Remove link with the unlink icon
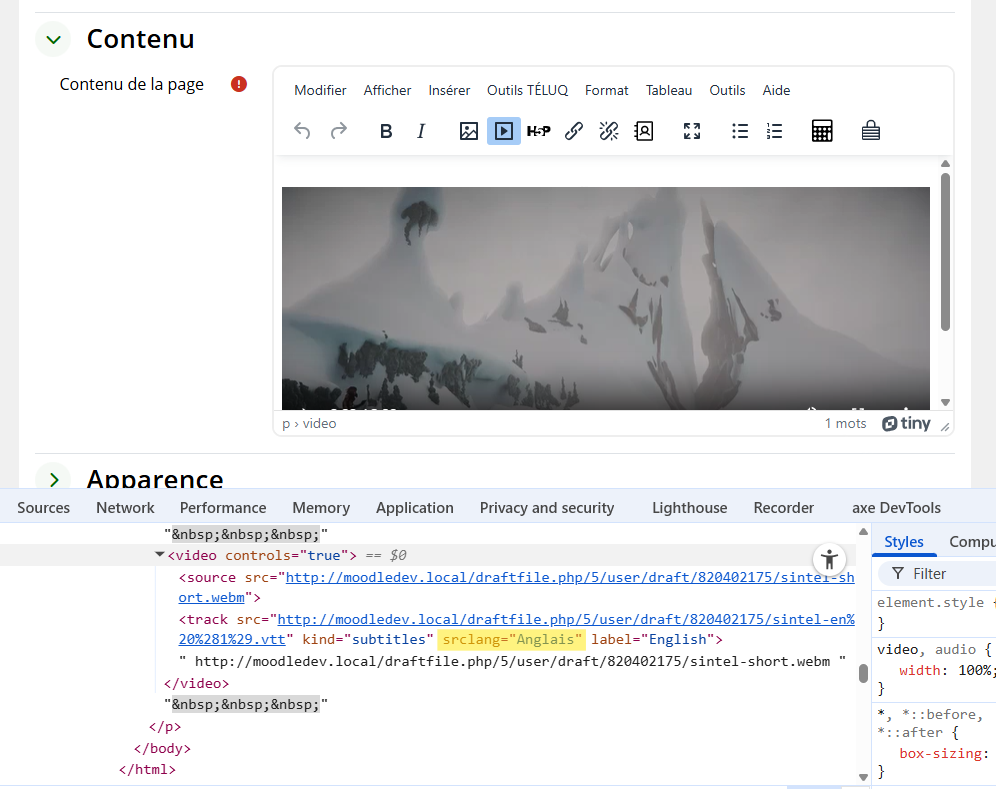This screenshot has width=996, height=789. coord(609,131)
